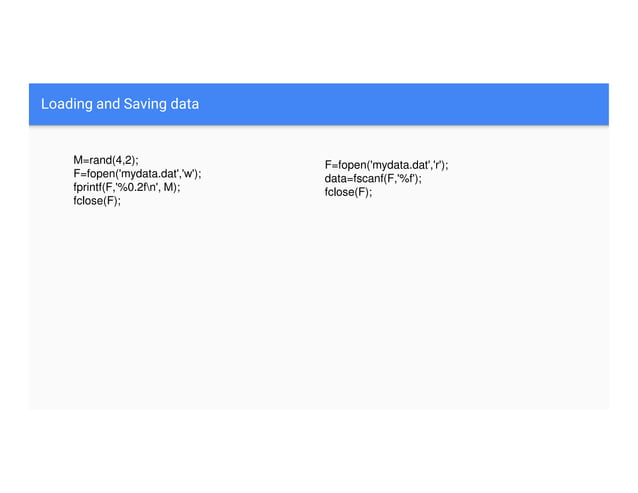Screen dimensions: 638x493
Task: Click the word 'Loading' in the title
Action: [x=67, y=104]
